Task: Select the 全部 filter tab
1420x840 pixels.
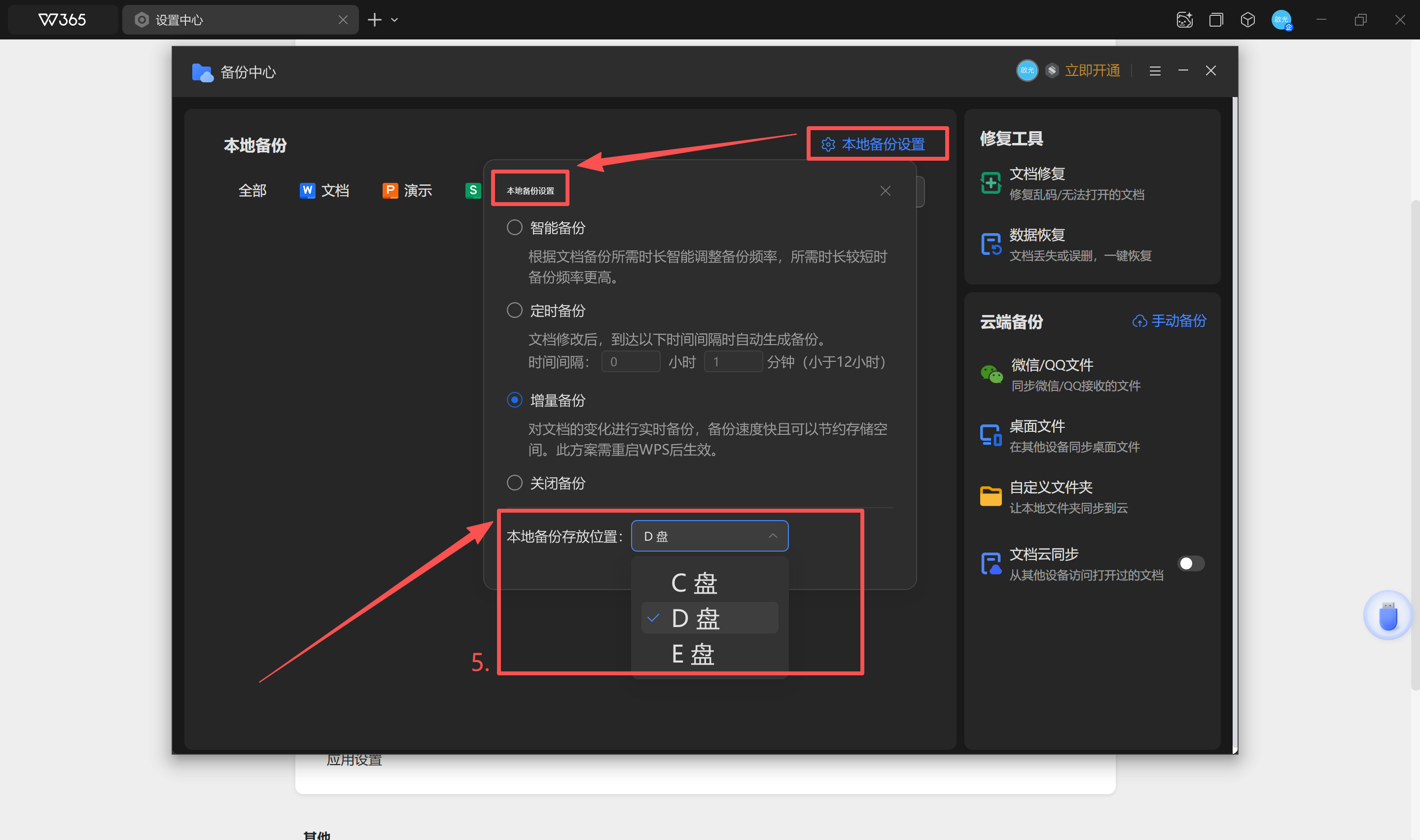Action: 252,191
